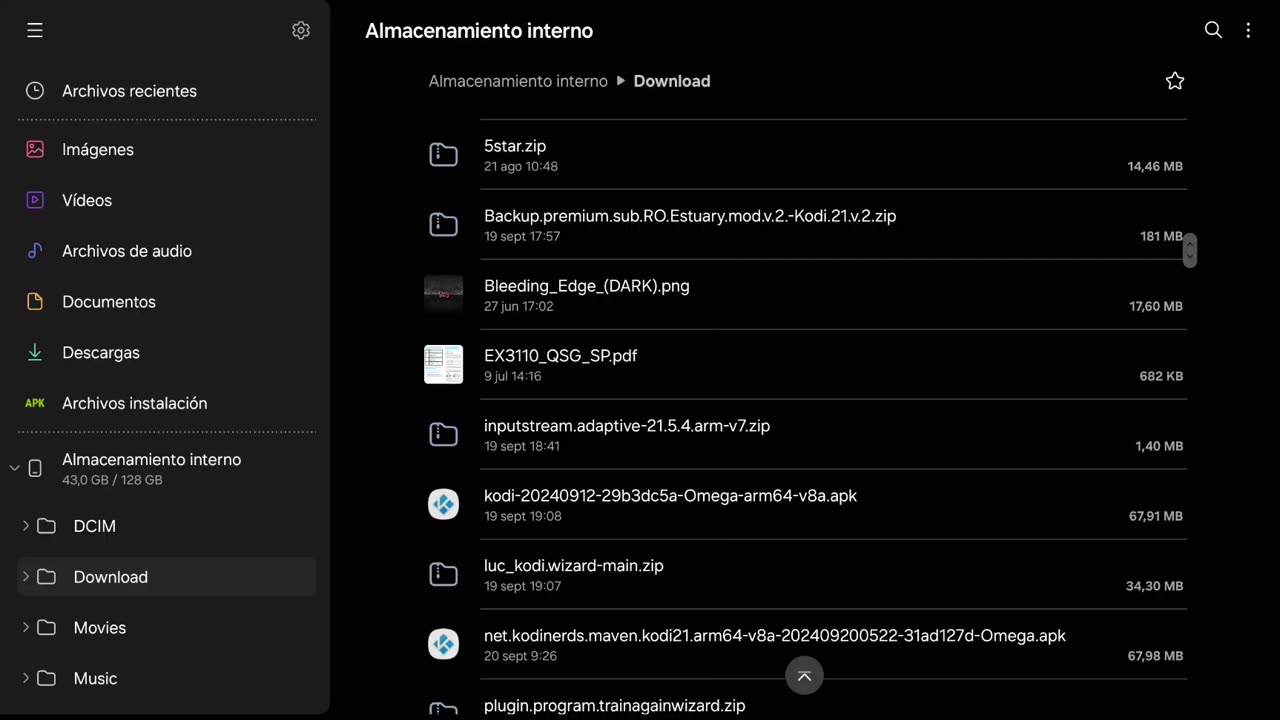The height and width of the screenshot is (720, 1280).
Task: Click the phone icon for Almacenamiento interno
Action: [35, 468]
